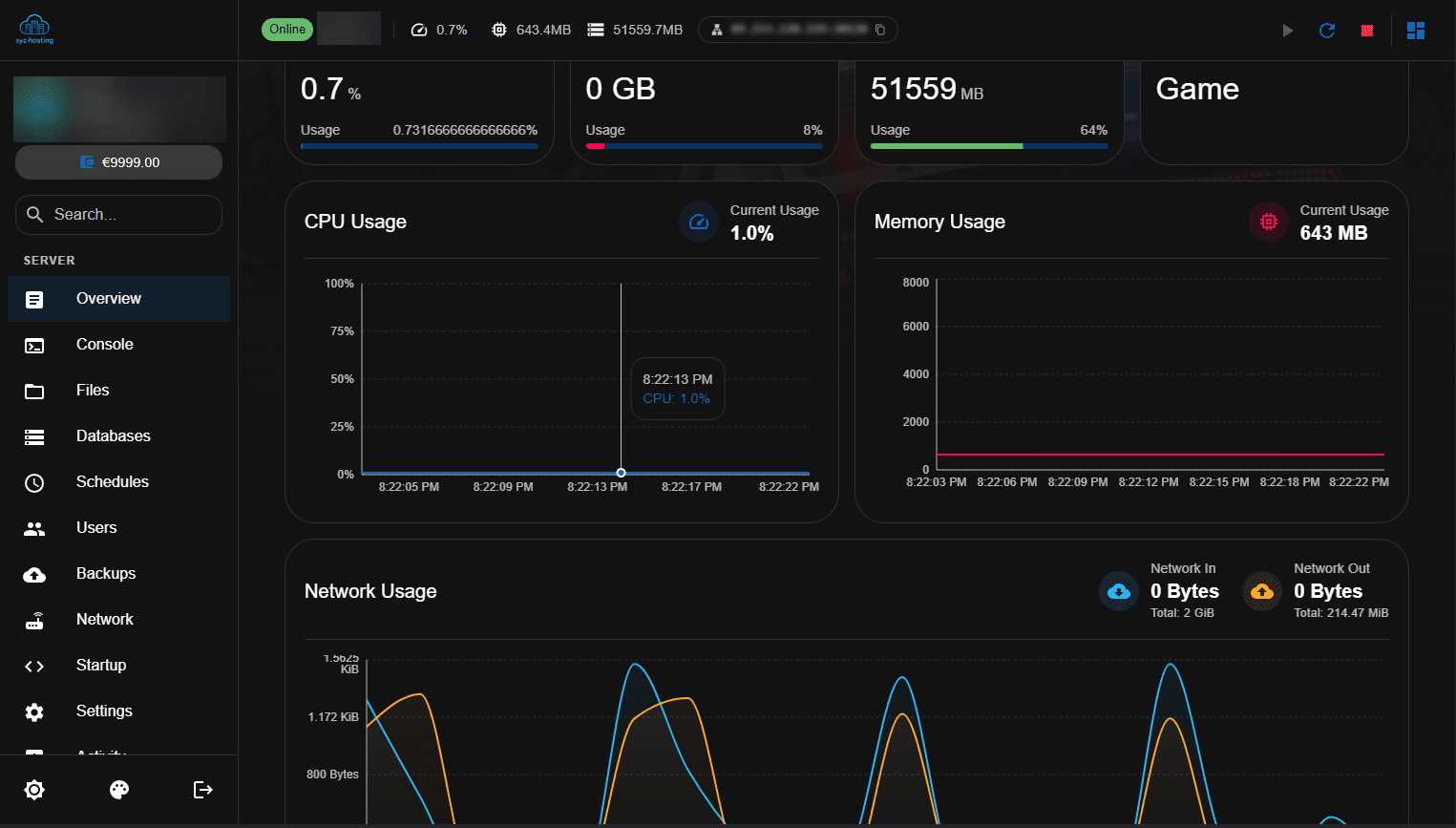Start the server with the play button
Screen dimensions: 1456x828
[x=1288, y=31]
